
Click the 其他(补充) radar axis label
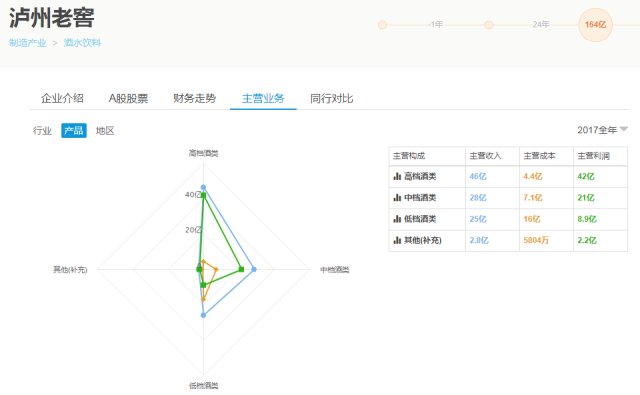pyautogui.click(x=70, y=269)
